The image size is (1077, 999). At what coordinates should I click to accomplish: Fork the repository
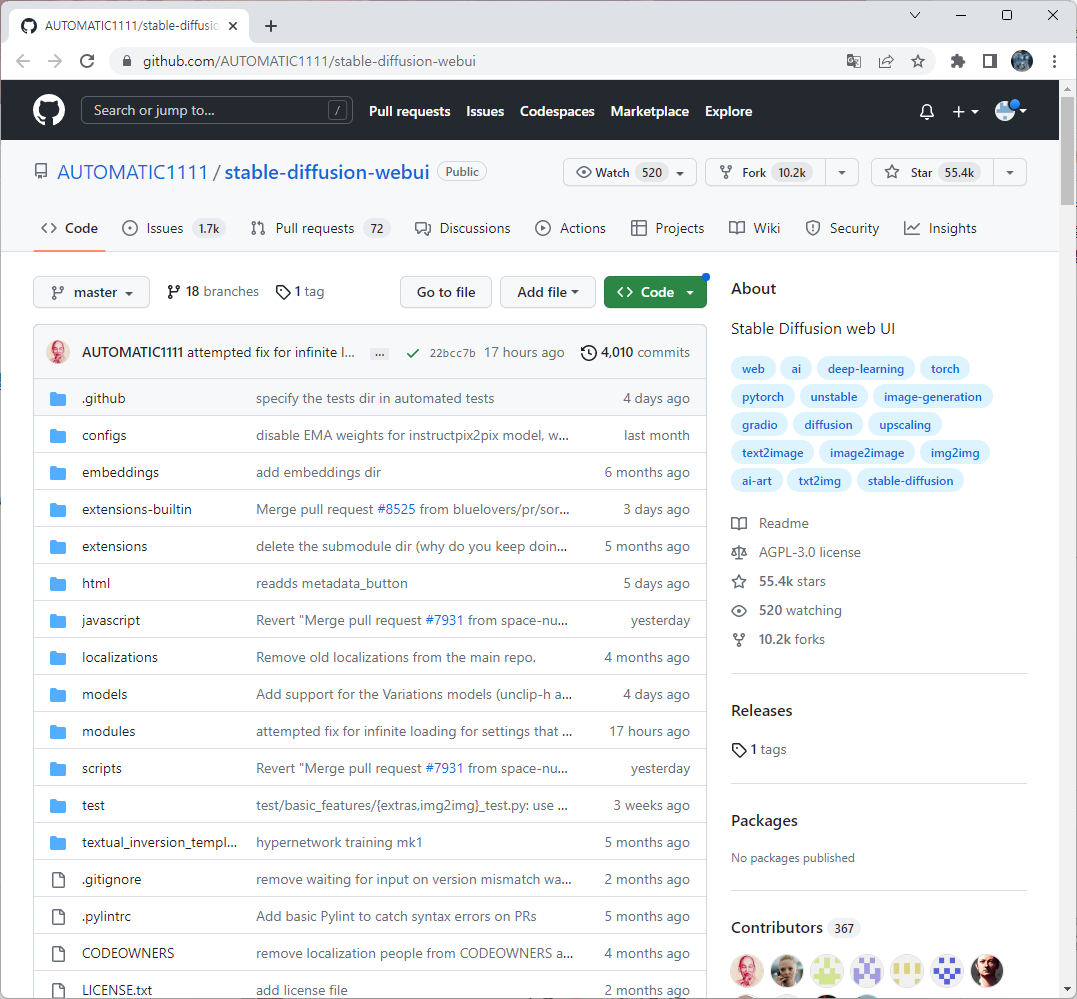coord(765,172)
